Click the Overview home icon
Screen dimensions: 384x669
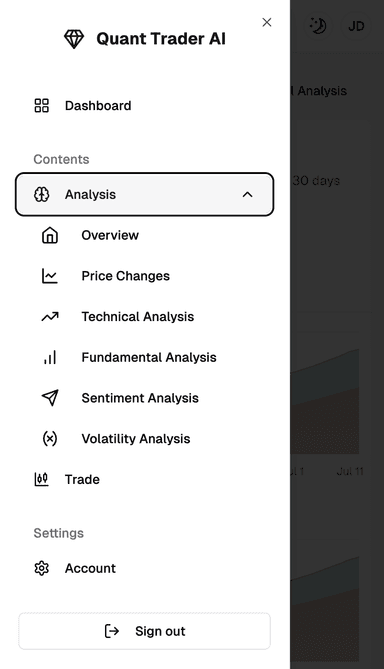[50, 235]
